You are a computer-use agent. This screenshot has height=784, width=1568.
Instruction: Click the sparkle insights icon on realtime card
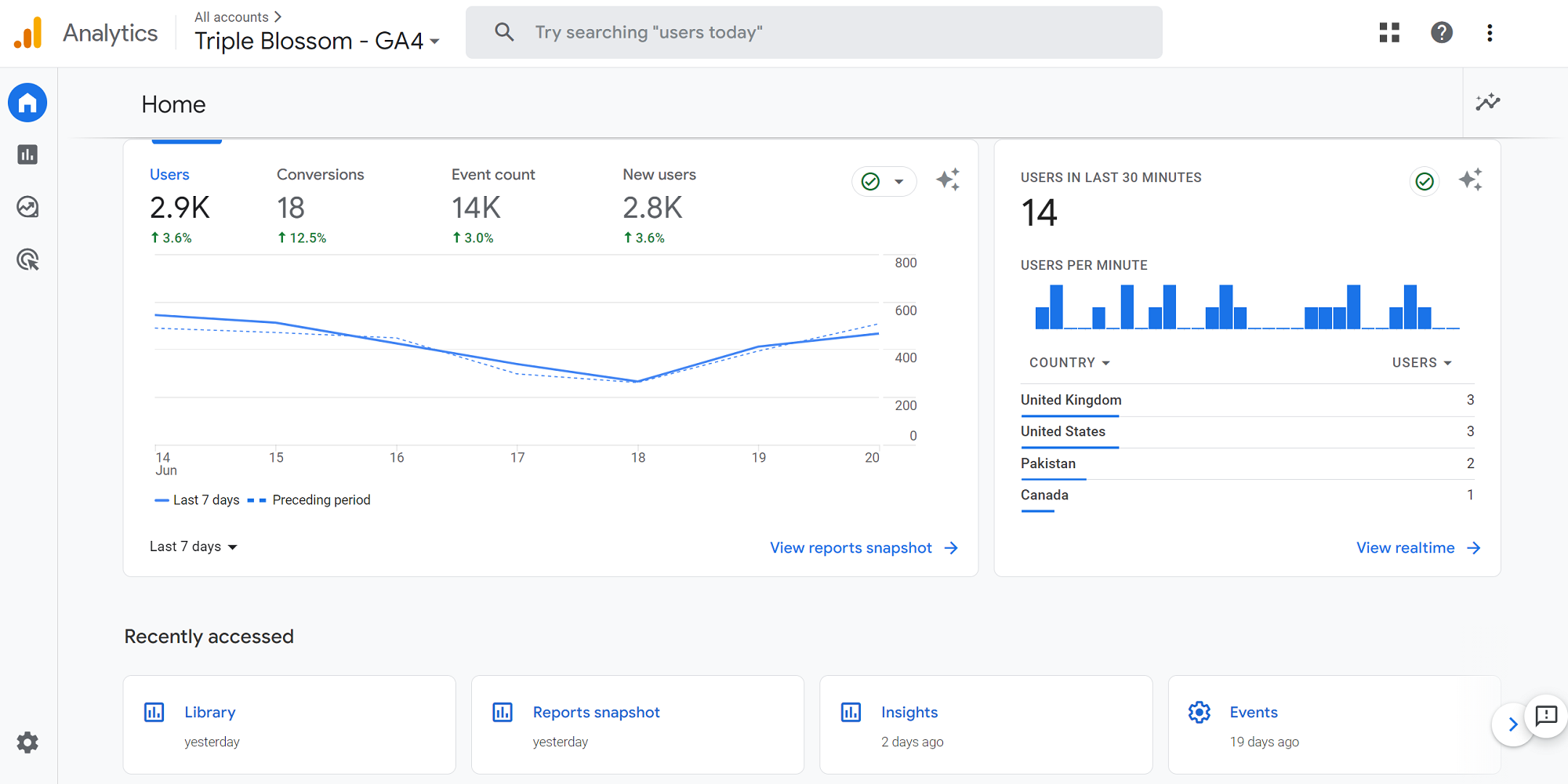(x=1470, y=180)
